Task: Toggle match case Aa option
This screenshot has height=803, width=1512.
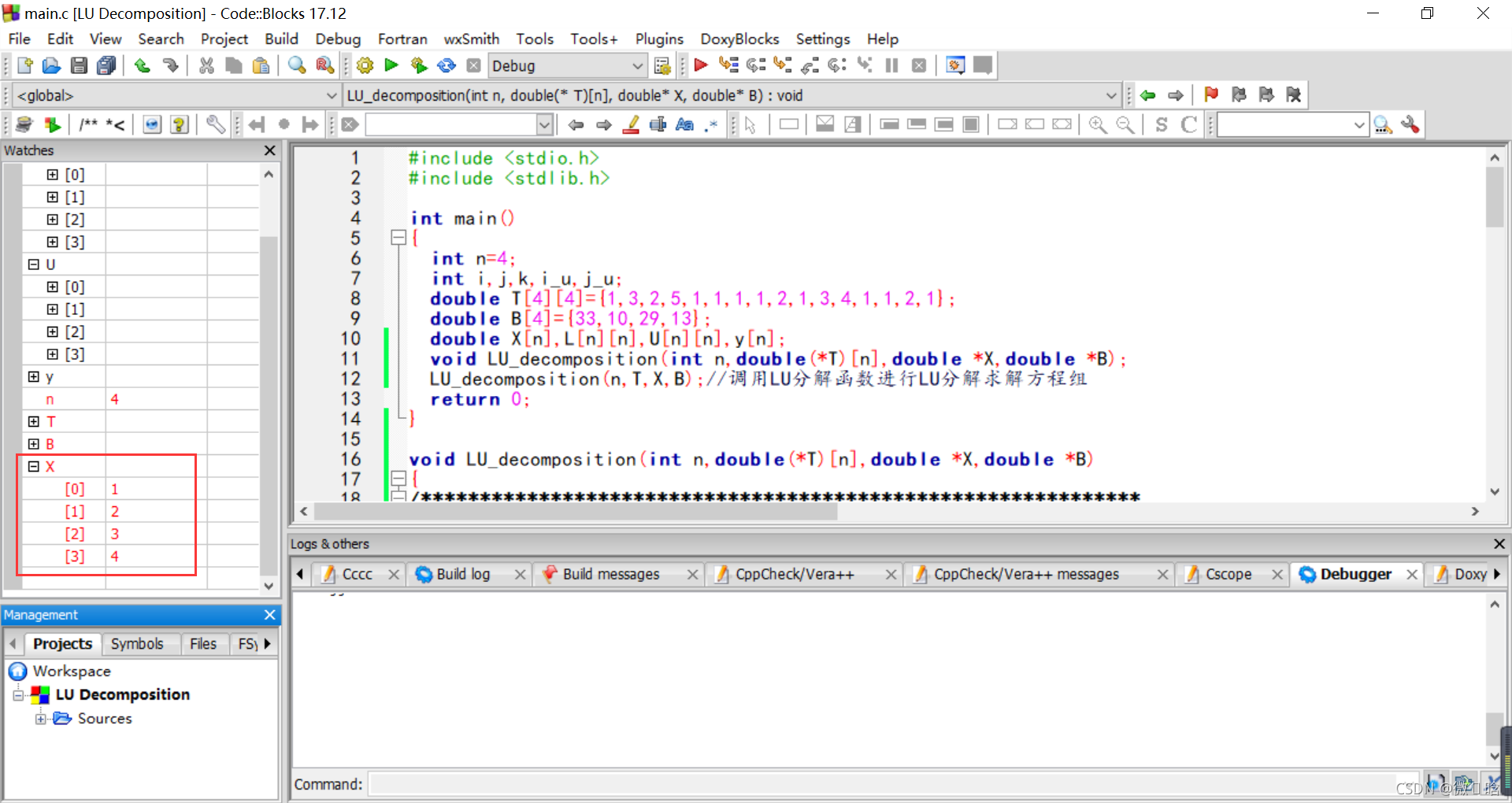Action: click(685, 124)
